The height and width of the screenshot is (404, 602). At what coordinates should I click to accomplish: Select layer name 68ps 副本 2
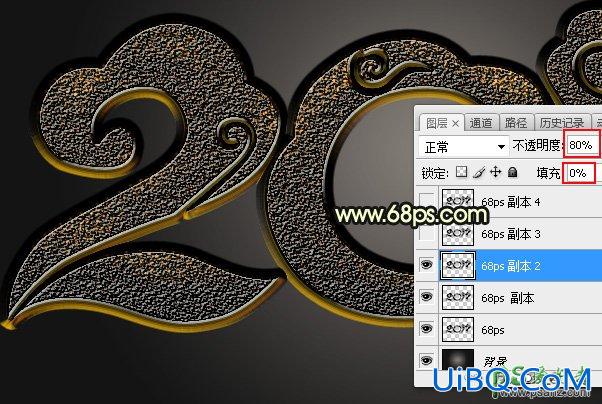[511, 266]
